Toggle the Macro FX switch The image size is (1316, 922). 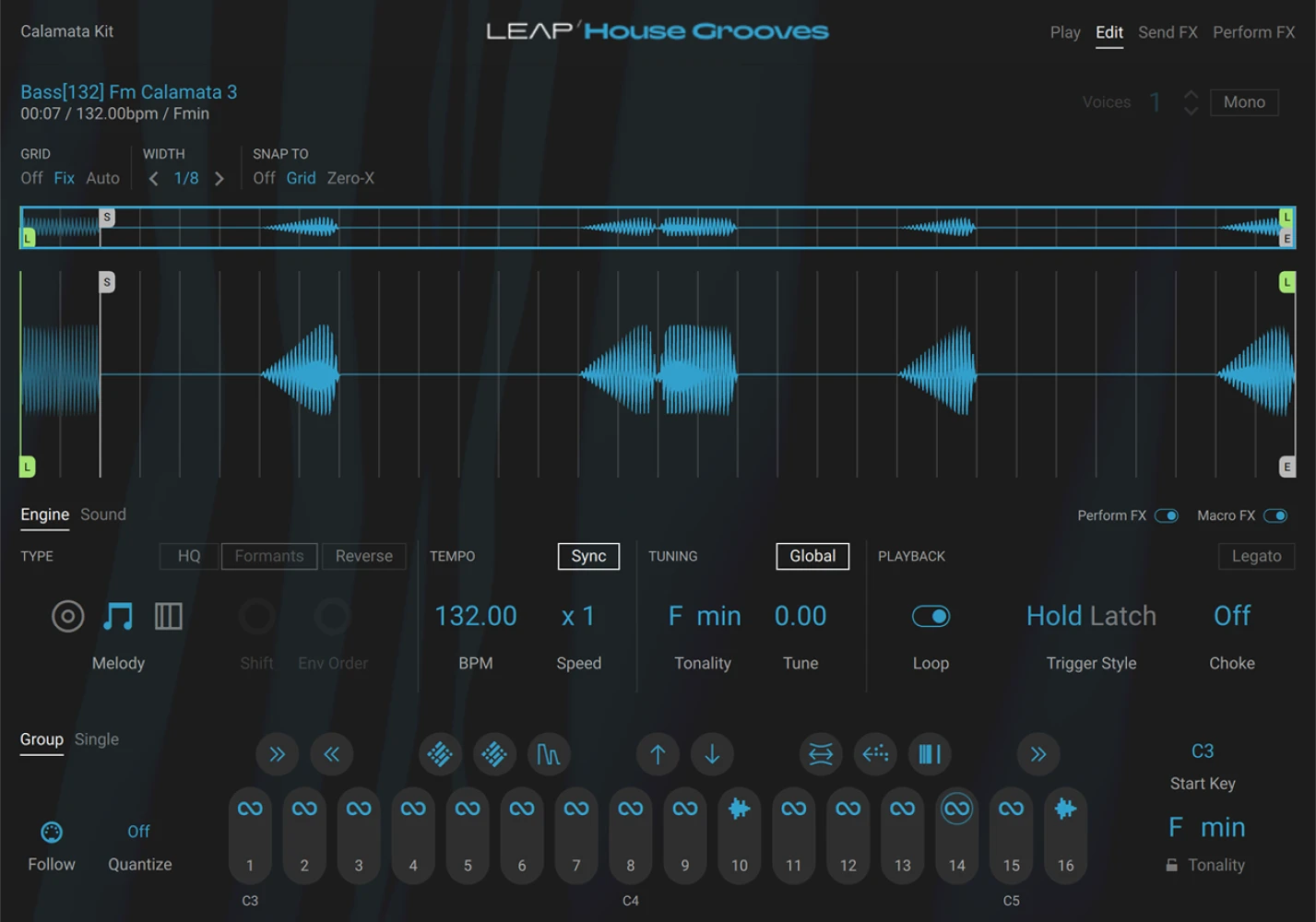1276,515
